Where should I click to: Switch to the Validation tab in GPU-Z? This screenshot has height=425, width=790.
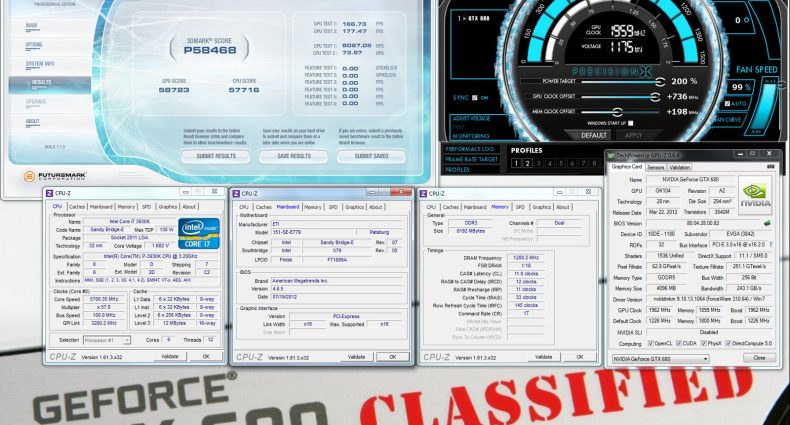point(679,167)
